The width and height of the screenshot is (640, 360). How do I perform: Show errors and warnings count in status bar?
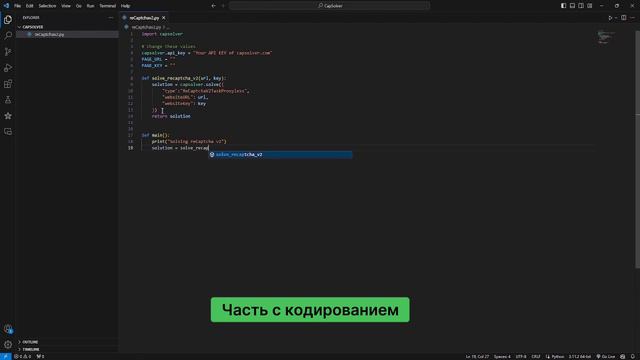pos(22,356)
